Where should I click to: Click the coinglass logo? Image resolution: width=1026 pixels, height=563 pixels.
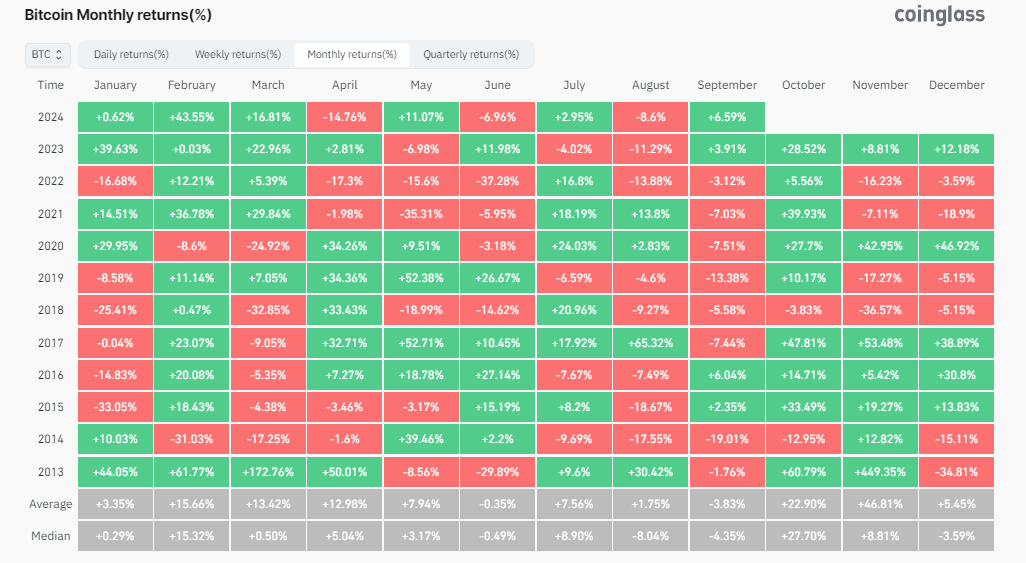[x=939, y=15]
